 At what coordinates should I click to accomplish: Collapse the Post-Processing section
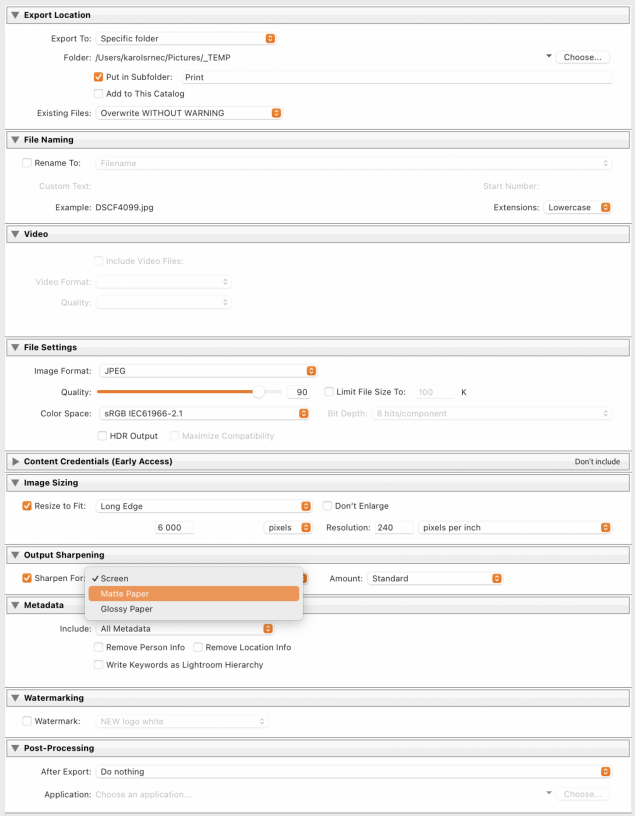click(x=15, y=748)
